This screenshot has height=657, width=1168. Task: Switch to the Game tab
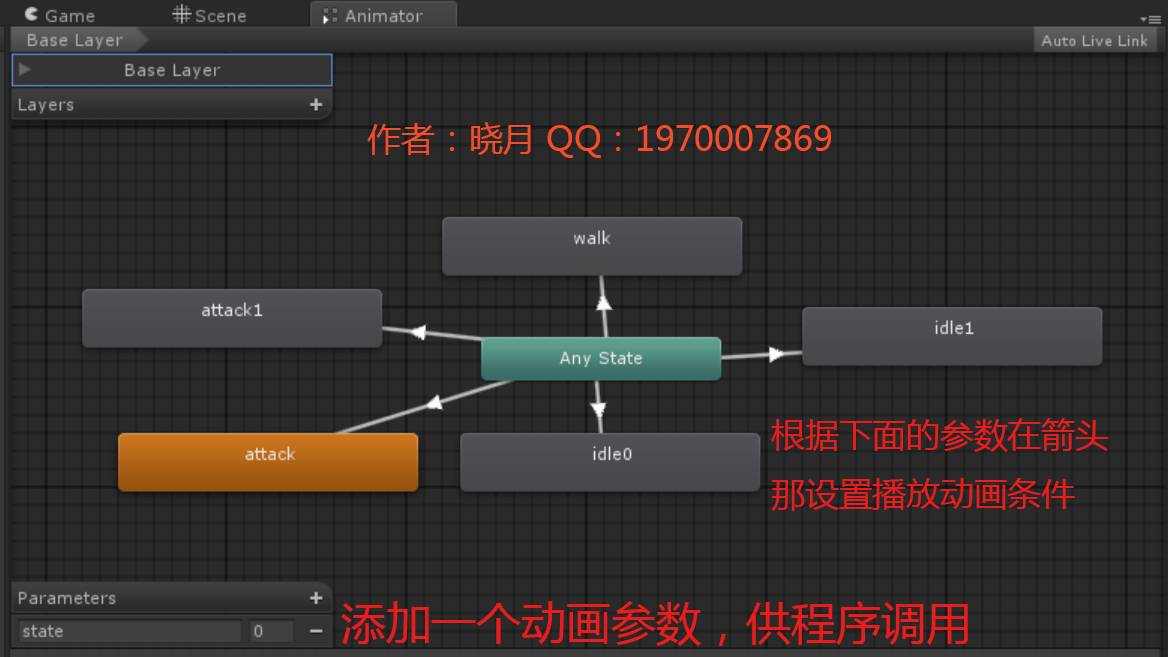[60, 15]
